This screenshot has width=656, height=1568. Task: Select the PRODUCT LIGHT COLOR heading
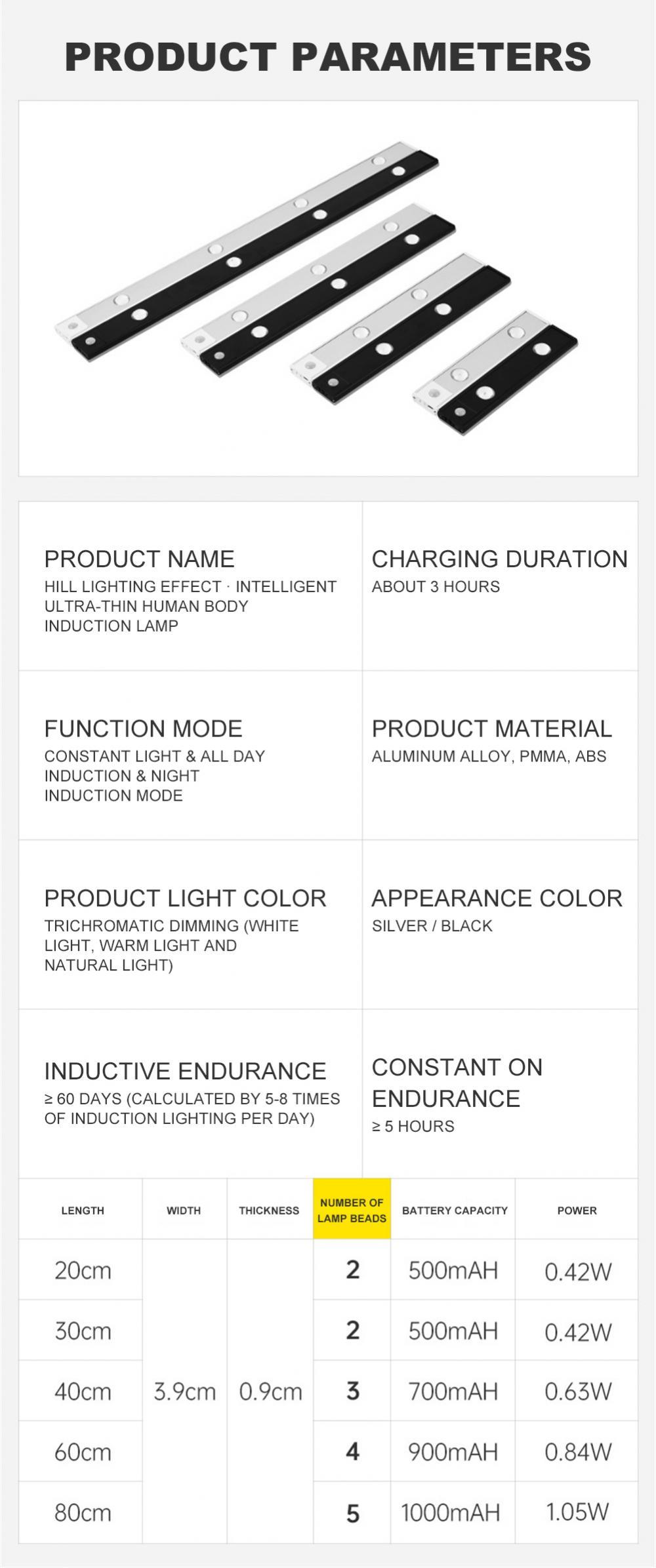click(x=185, y=898)
